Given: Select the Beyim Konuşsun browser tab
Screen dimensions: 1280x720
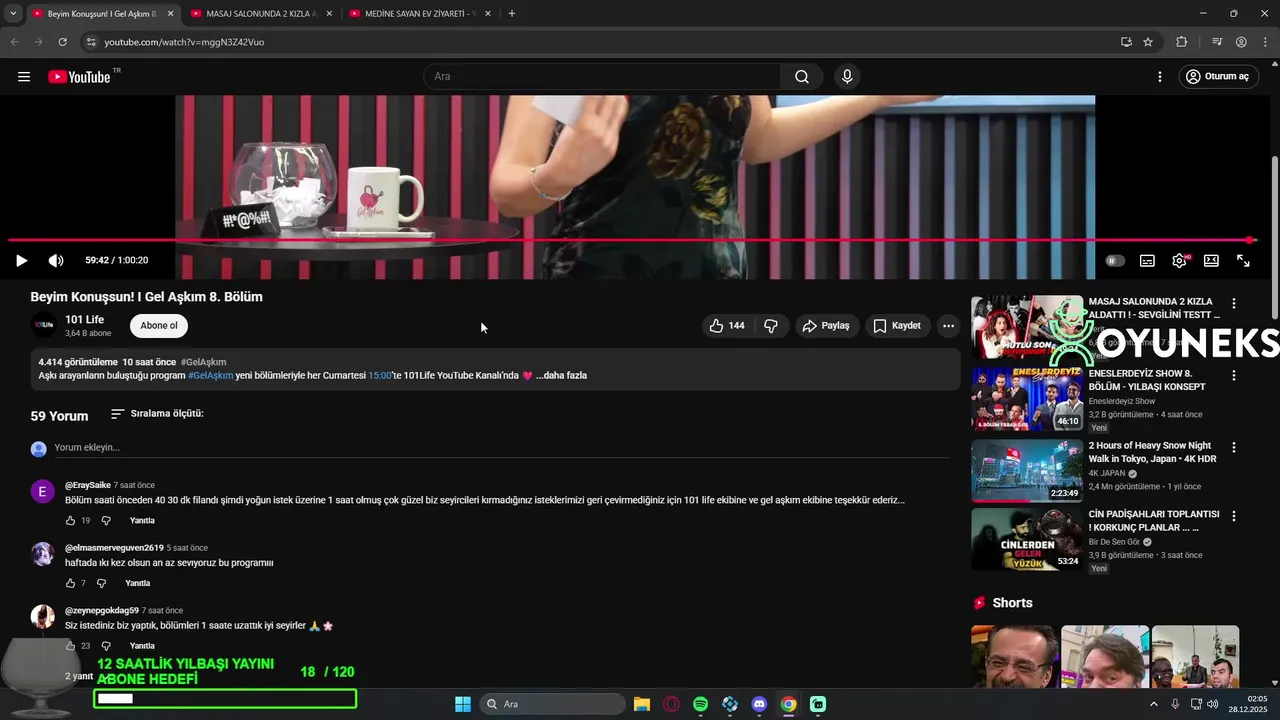Looking at the screenshot, I should [x=101, y=14].
